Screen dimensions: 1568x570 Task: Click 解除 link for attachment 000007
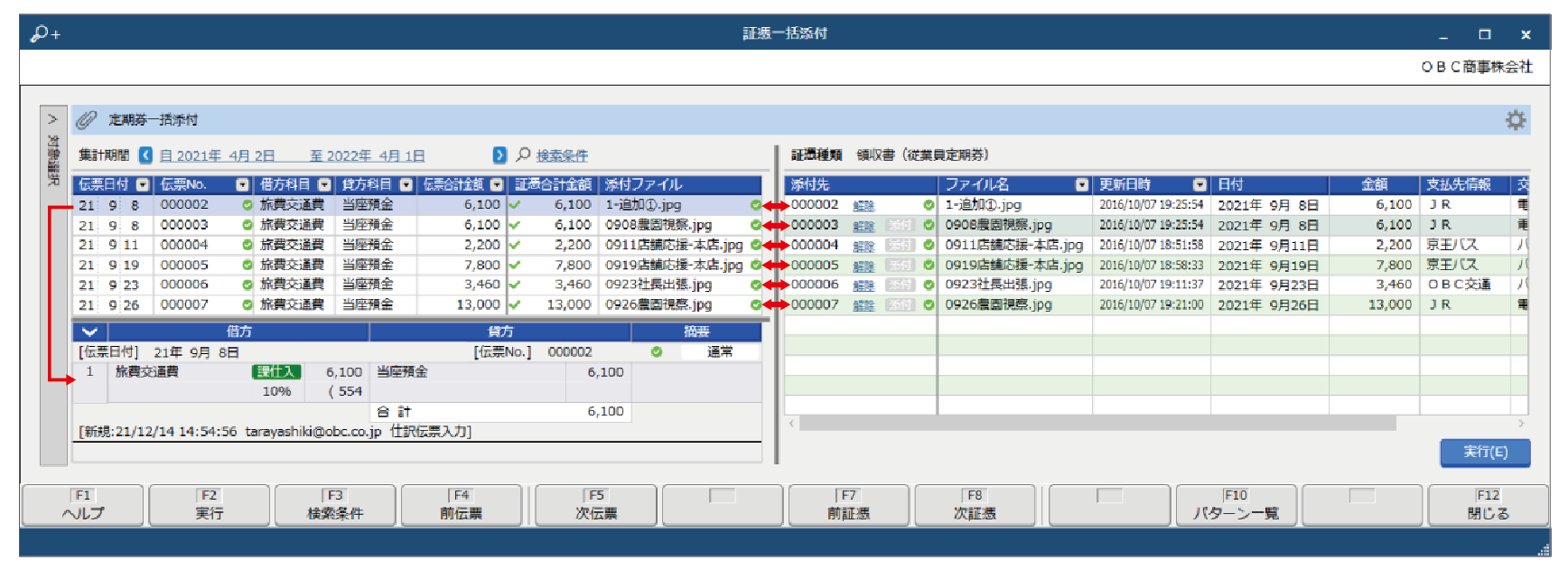coord(863,305)
